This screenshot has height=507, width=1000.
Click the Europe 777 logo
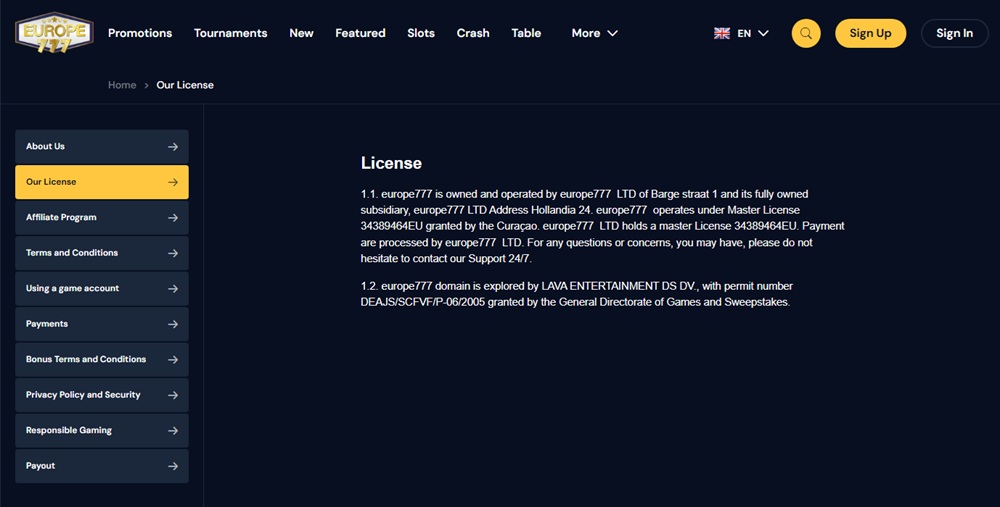pos(54,33)
